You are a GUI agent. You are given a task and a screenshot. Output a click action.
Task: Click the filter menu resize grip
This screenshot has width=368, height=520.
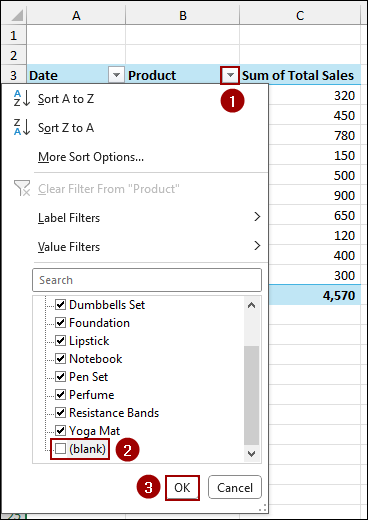[263, 508]
